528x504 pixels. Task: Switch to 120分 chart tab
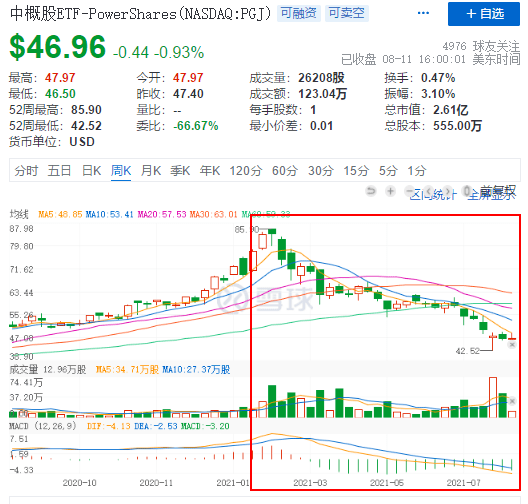pos(245,171)
